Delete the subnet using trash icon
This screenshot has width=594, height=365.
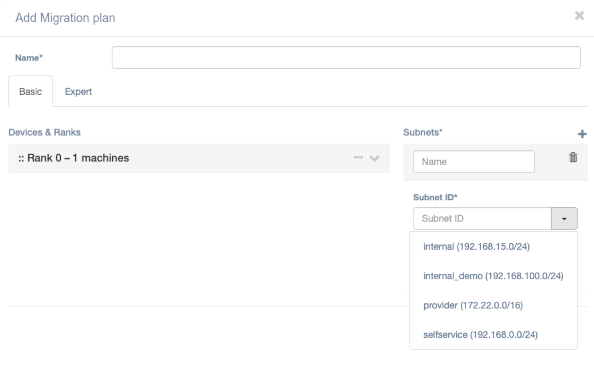pyautogui.click(x=573, y=157)
